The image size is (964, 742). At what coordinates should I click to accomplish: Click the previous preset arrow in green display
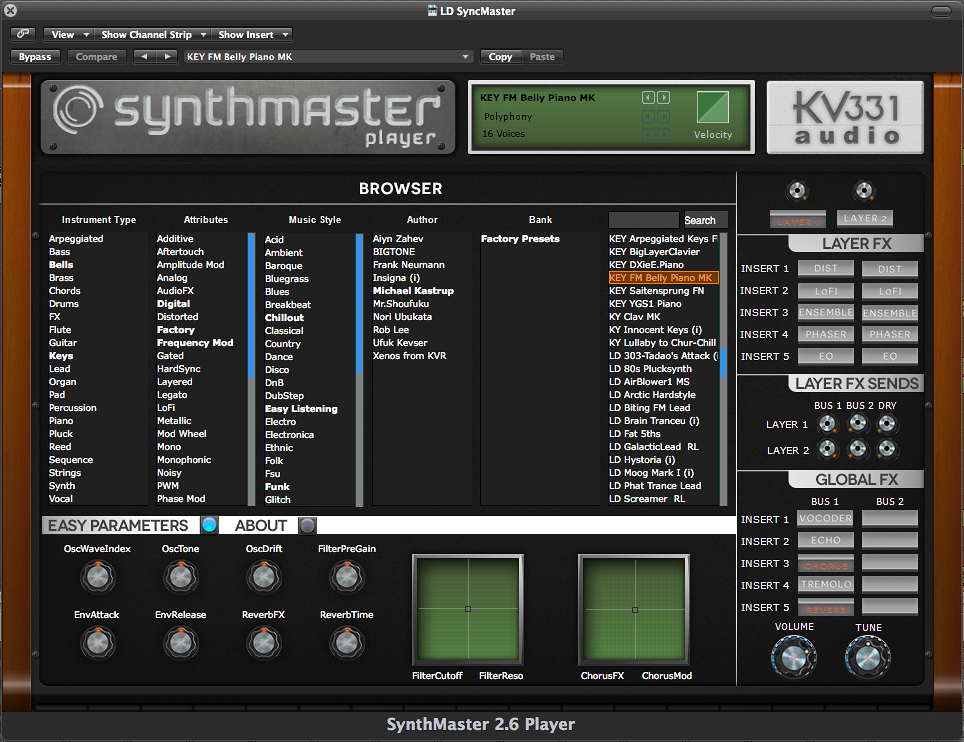pos(648,97)
